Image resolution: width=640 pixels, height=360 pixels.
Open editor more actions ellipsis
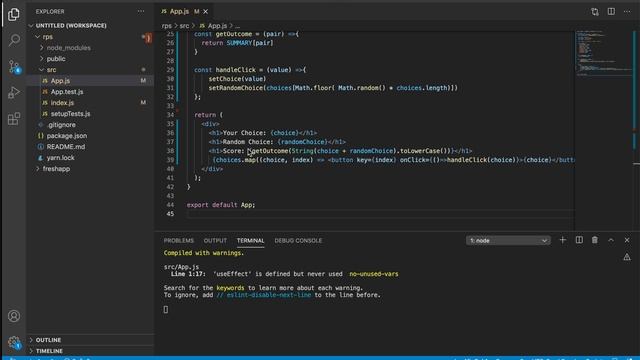point(627,11)
